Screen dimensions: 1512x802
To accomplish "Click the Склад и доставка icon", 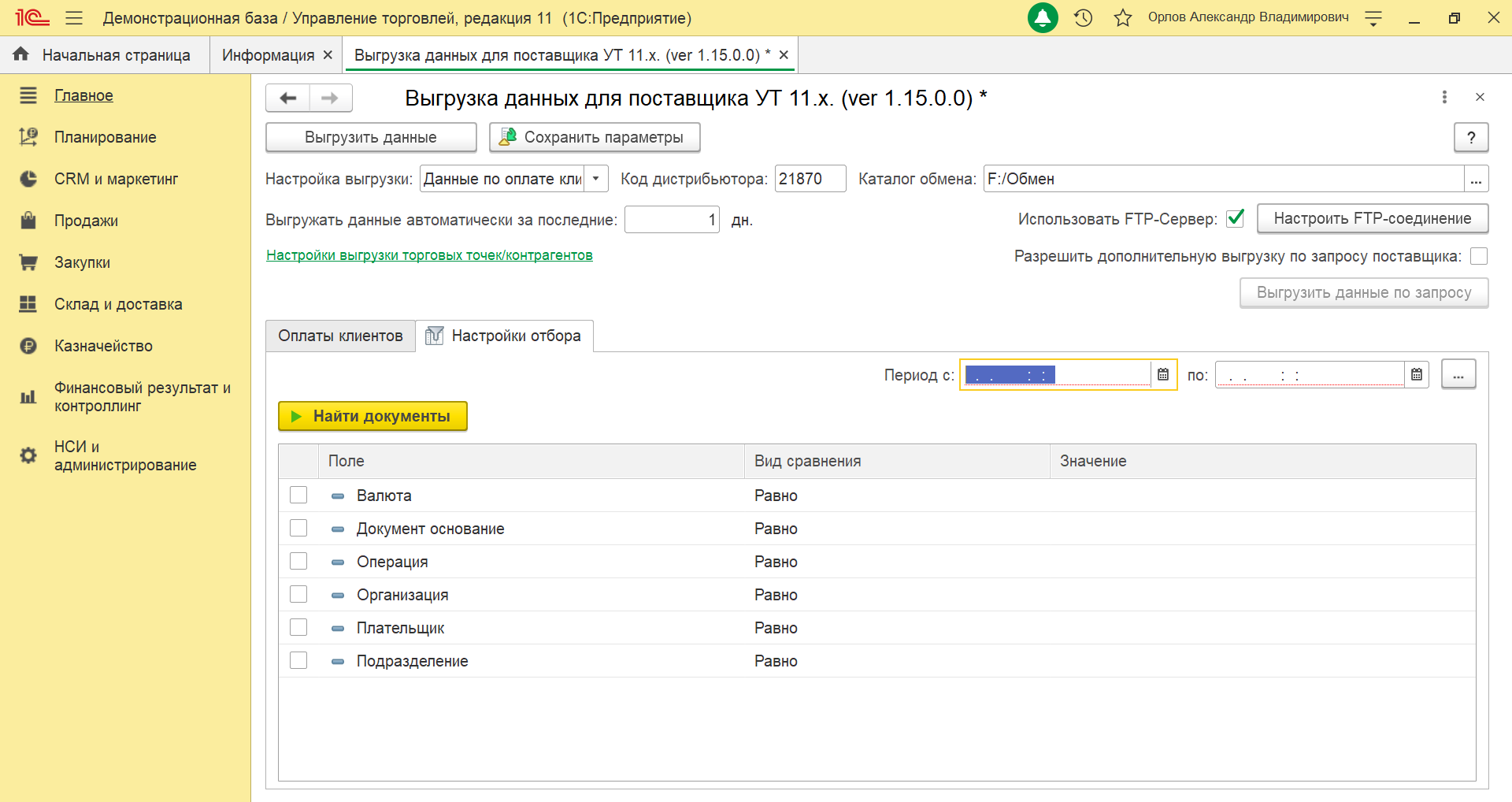I will [28, 304].
